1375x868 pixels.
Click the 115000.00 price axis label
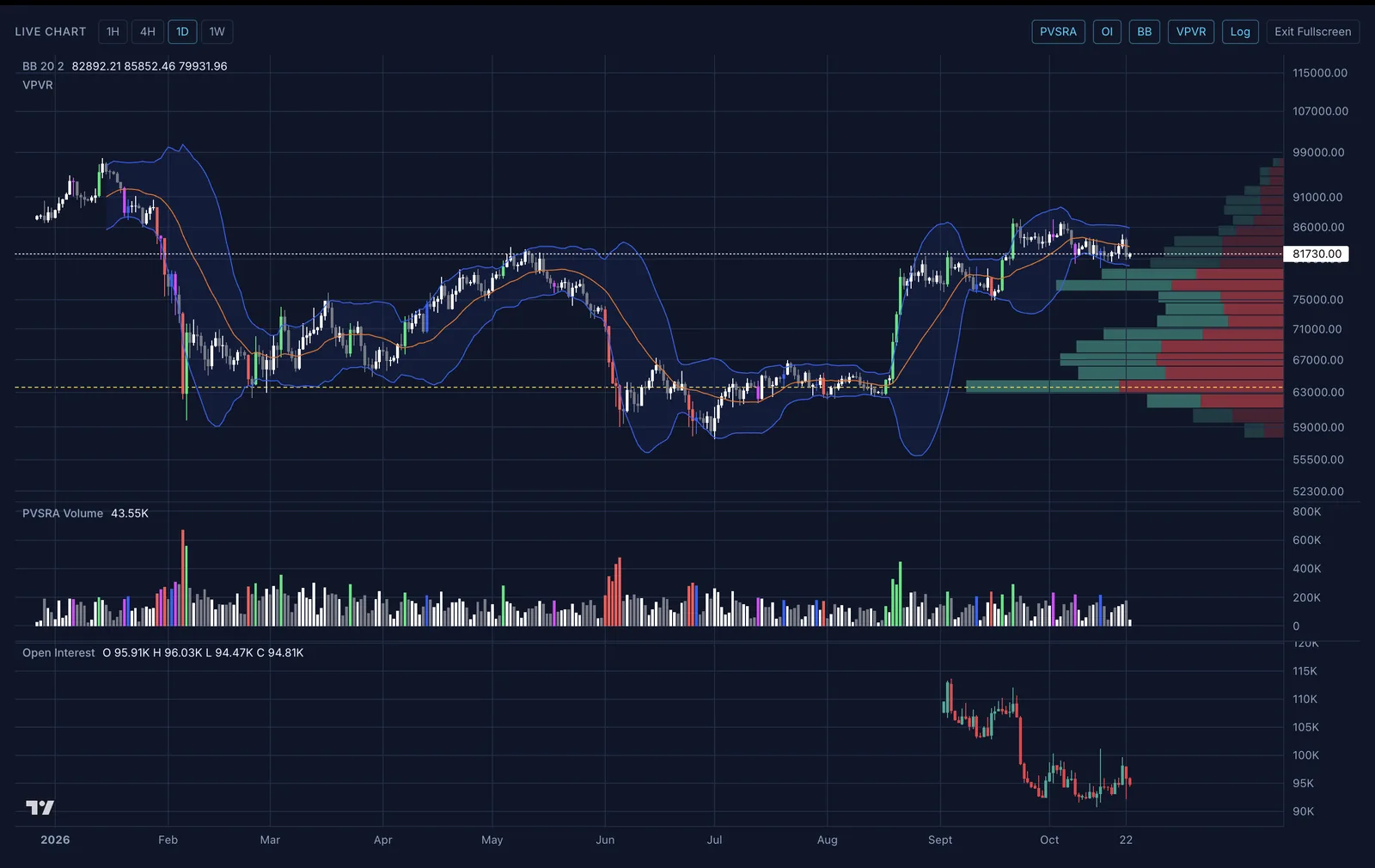tap(1320, 73)
